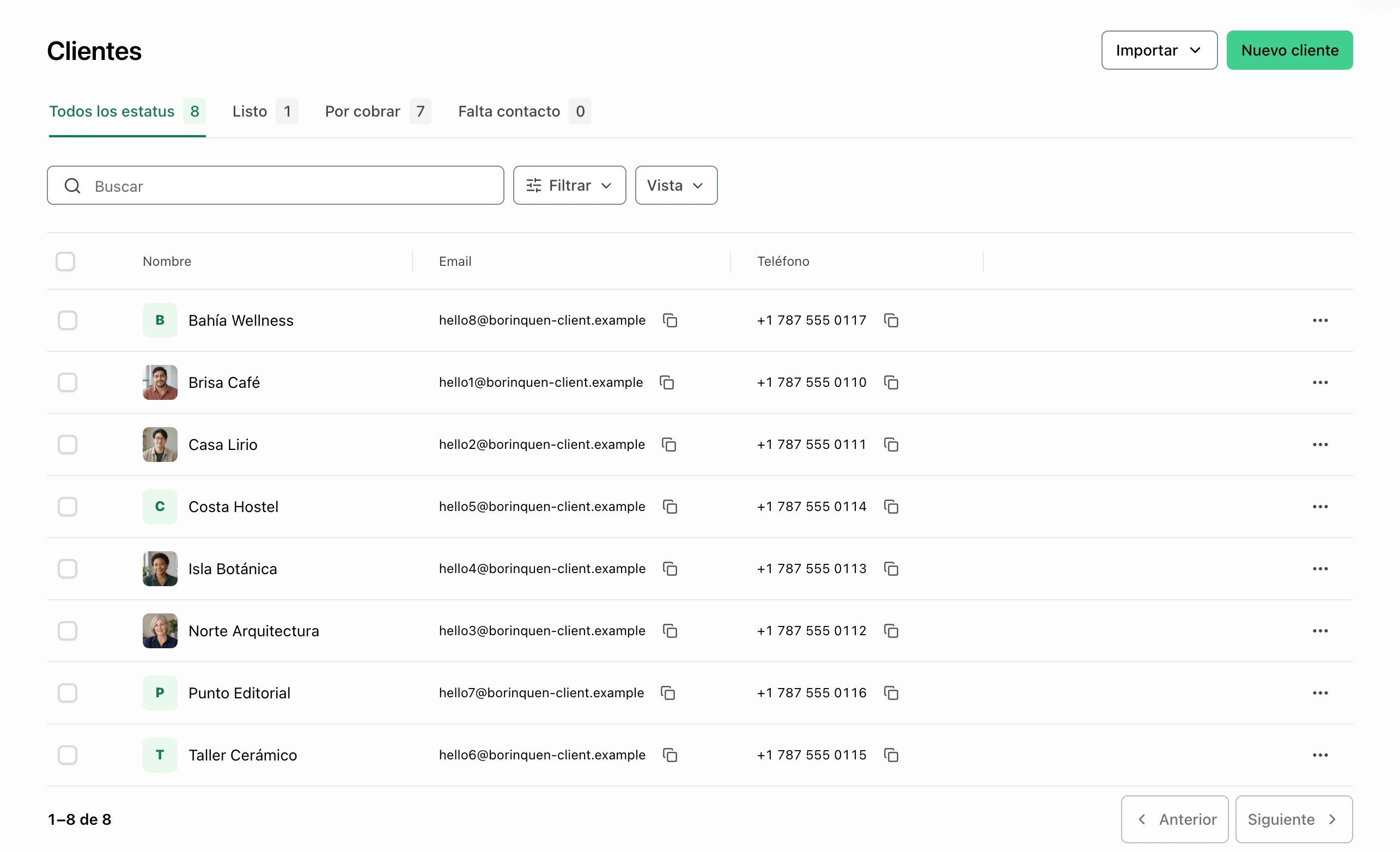
Task: Open the Importar dropdown
Action: (1159, 50)
